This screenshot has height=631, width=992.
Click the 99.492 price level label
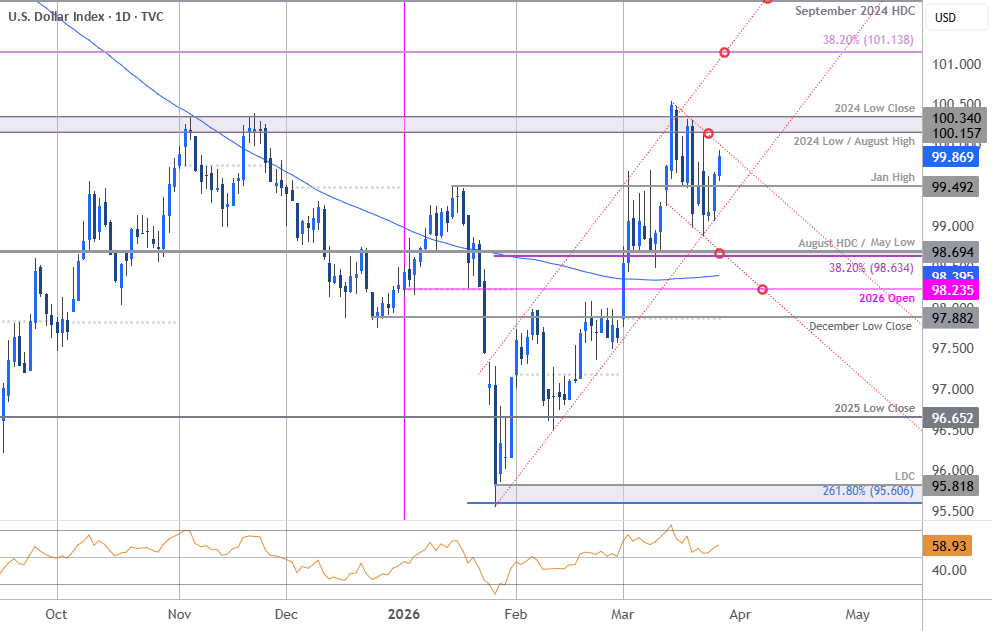(x=953, y=187)
